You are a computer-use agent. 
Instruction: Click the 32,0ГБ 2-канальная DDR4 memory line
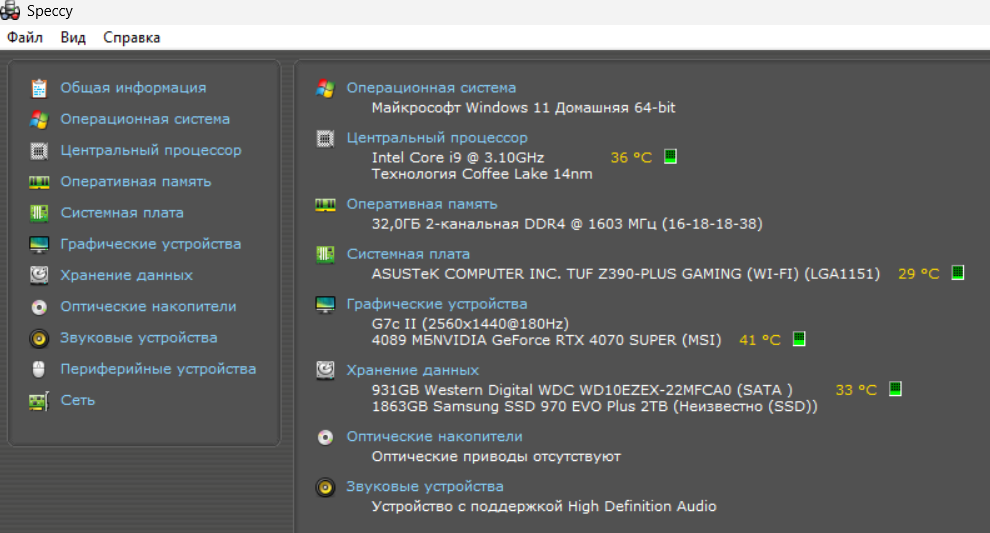pyautogui.click(x=567, y=224)
